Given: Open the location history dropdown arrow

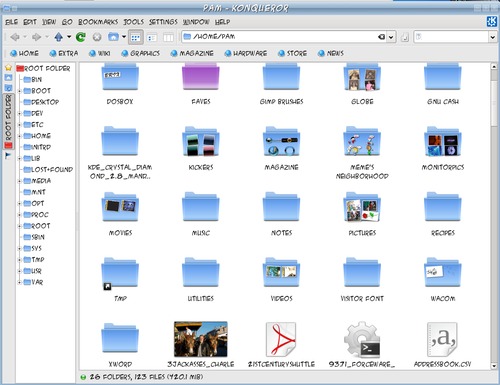Looking at the screenshot, I should click(x=391, y=37).
